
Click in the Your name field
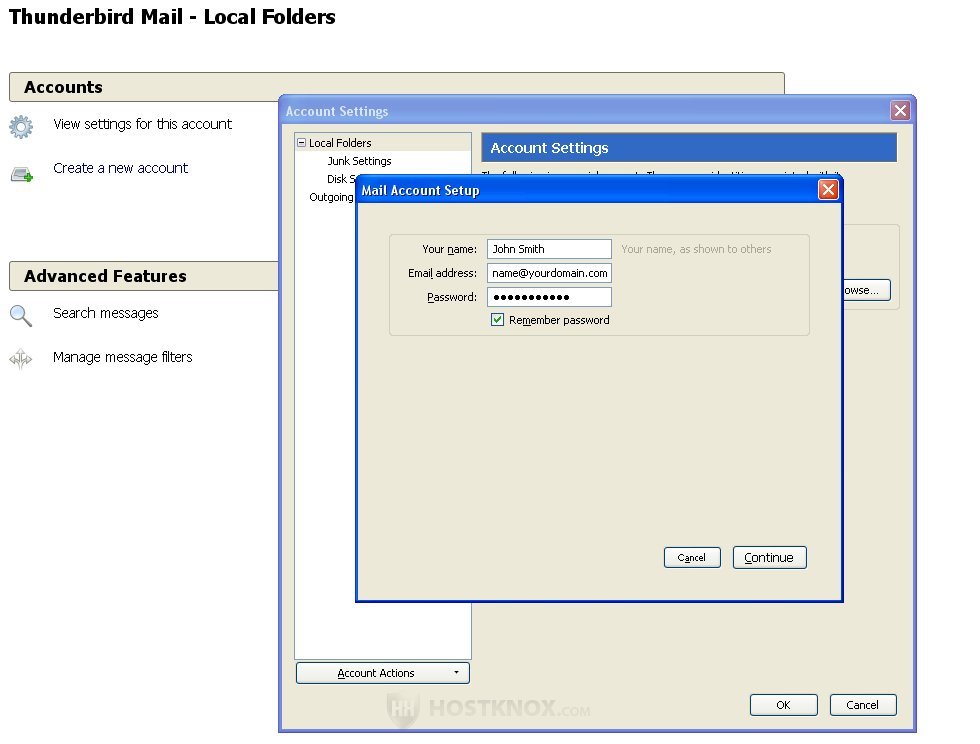pos(549,249)
